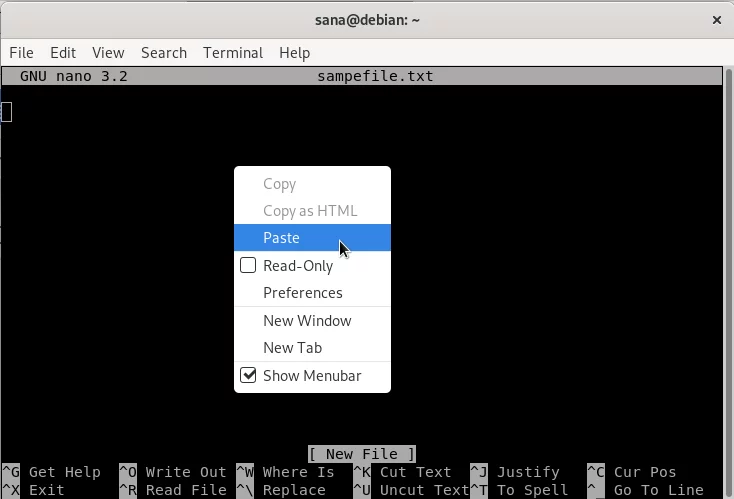Viewport: 734px width, 499px height.
Task: Click the ^X Exit shortcut
Action: tap(33, 490)
